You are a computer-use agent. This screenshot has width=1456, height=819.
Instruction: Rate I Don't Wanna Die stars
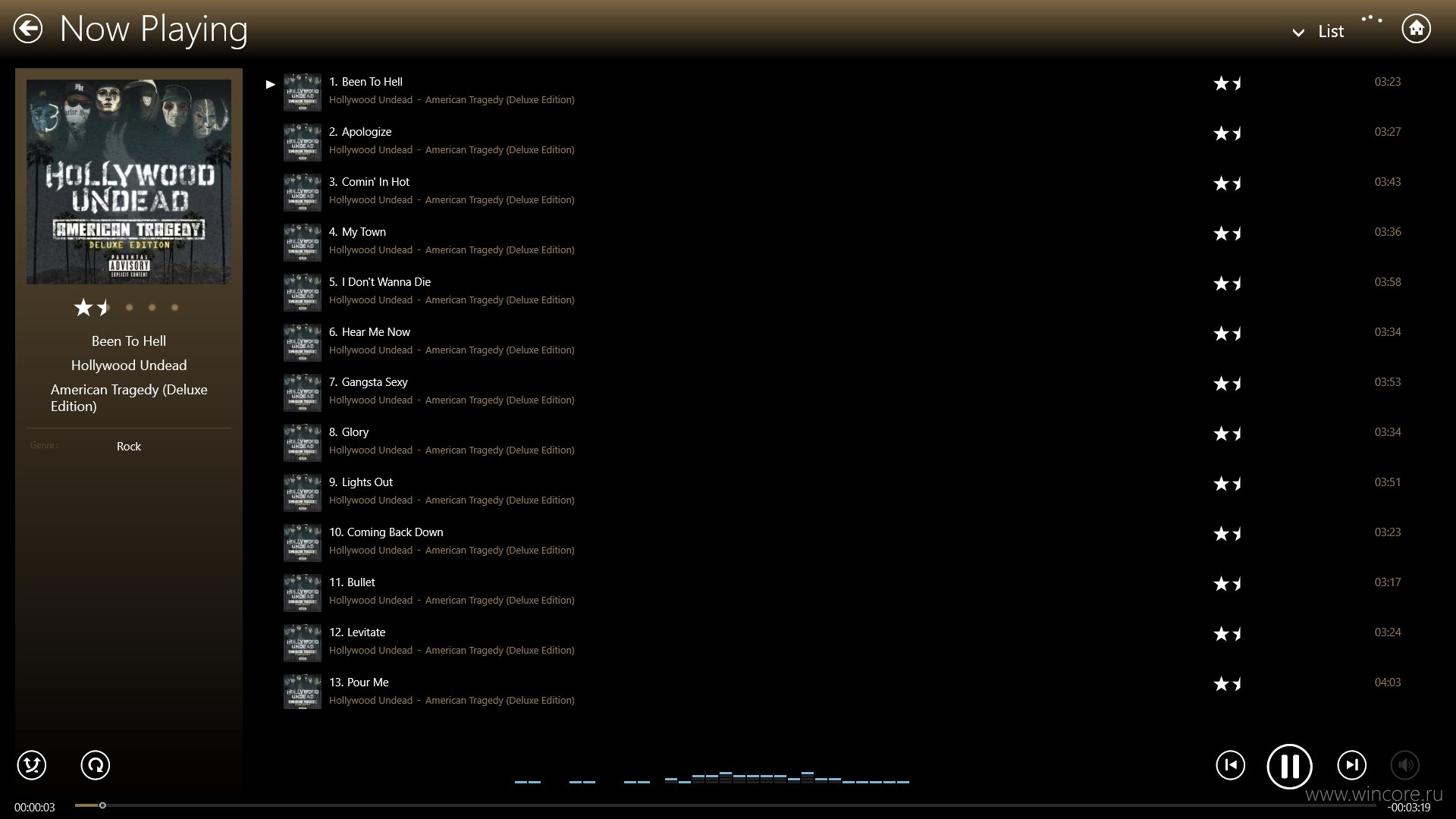point(1228,284)
